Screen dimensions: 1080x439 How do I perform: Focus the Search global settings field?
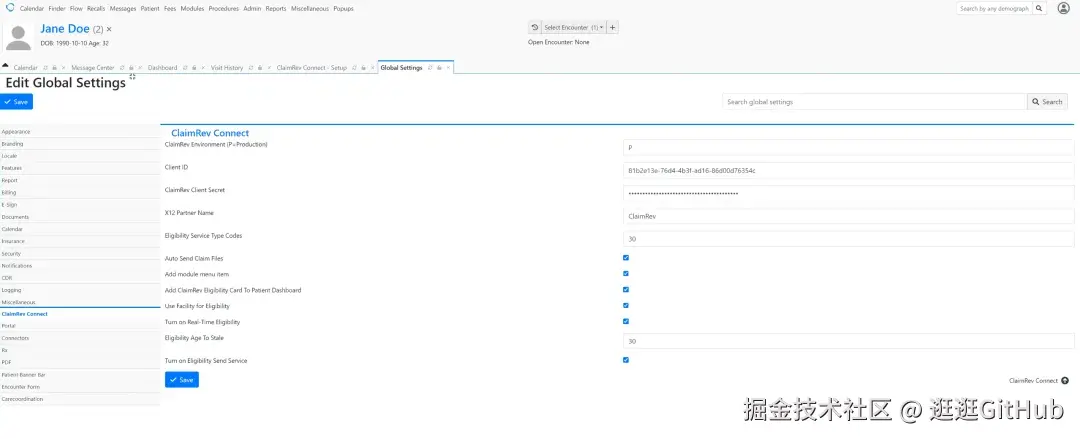click(875, 101)
